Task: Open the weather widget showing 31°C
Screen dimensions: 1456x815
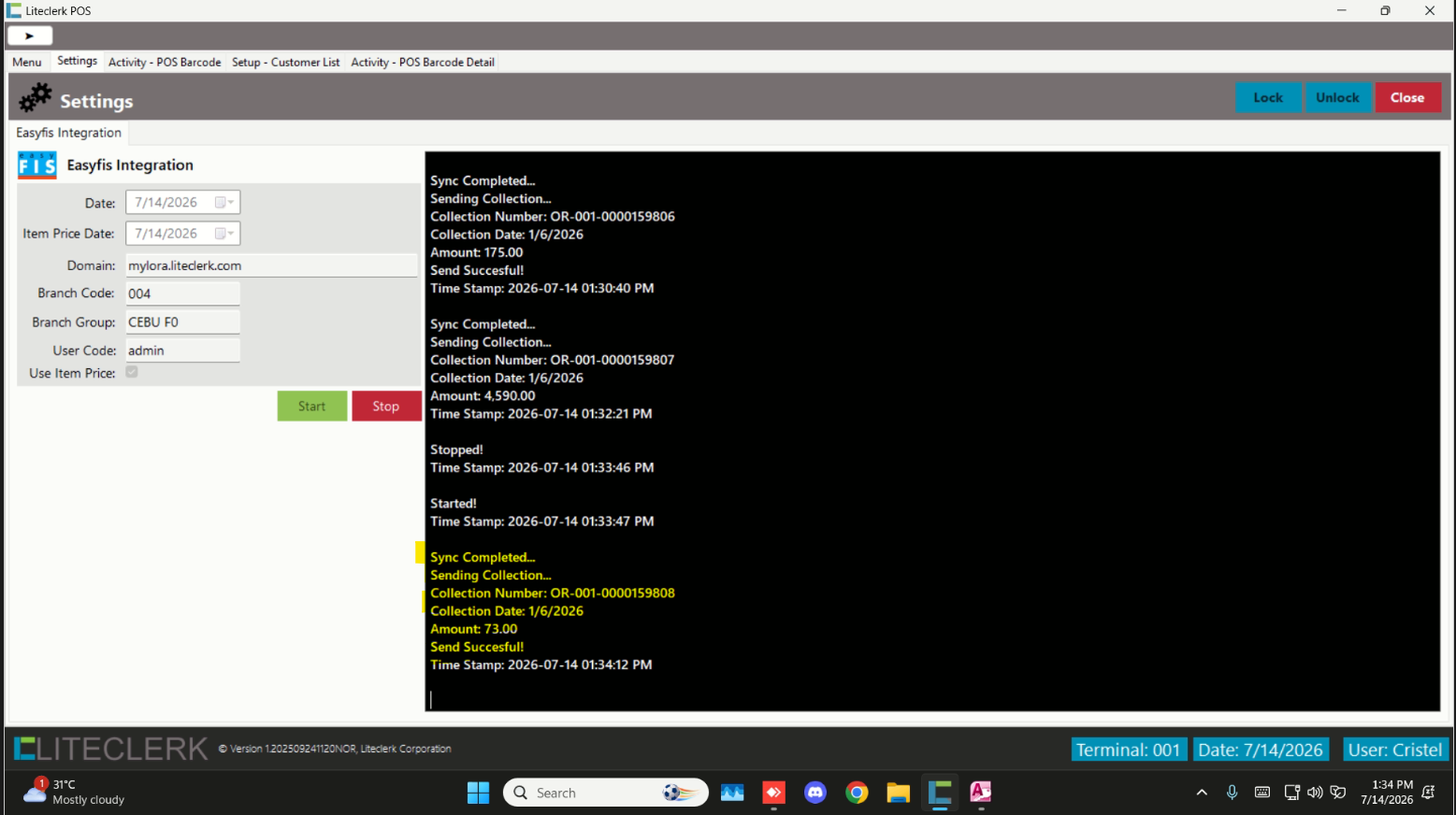Action: pyautogui.click(x=75, y=792)
